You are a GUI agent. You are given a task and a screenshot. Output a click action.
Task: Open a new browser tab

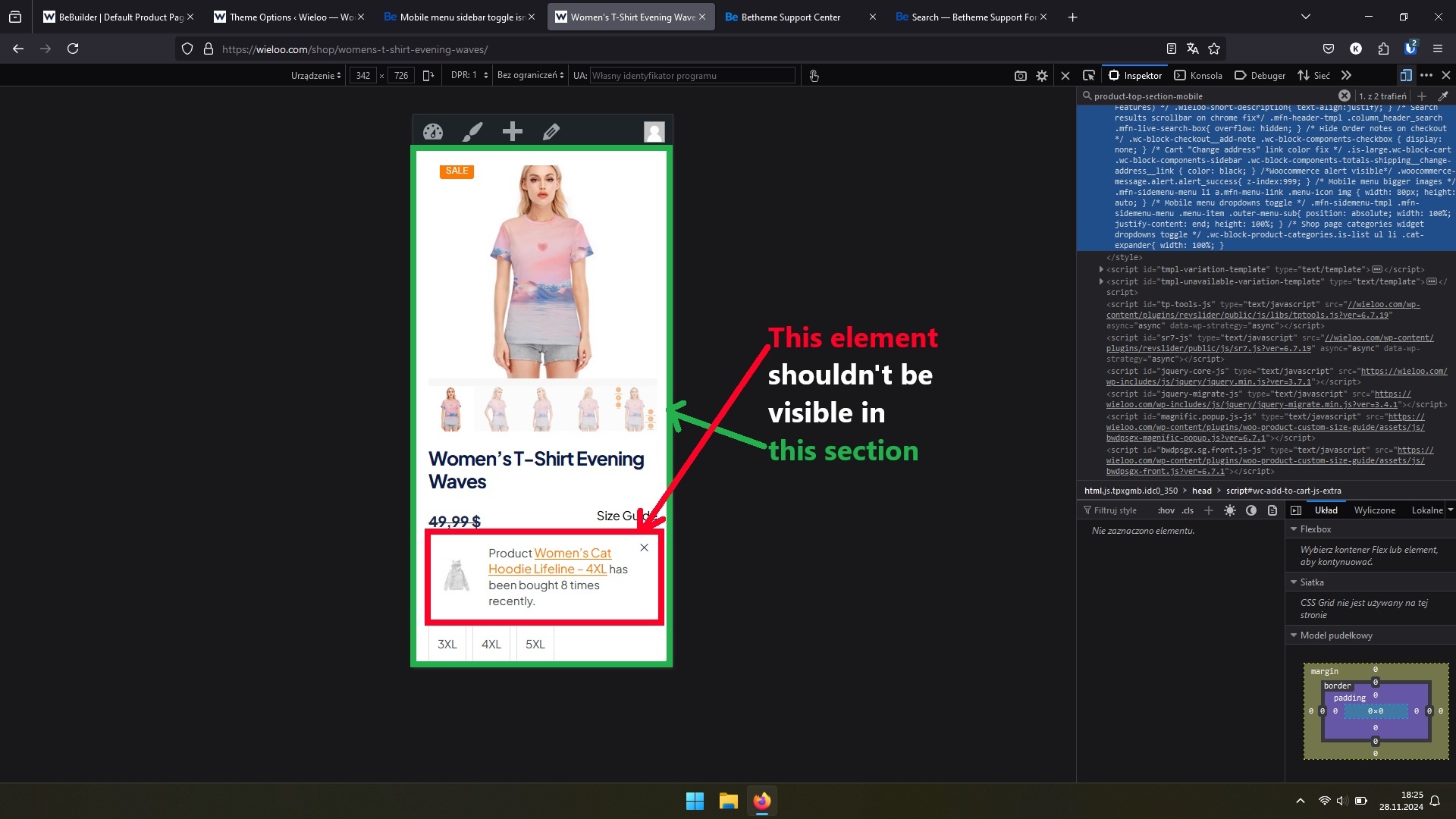point(1072,17)
